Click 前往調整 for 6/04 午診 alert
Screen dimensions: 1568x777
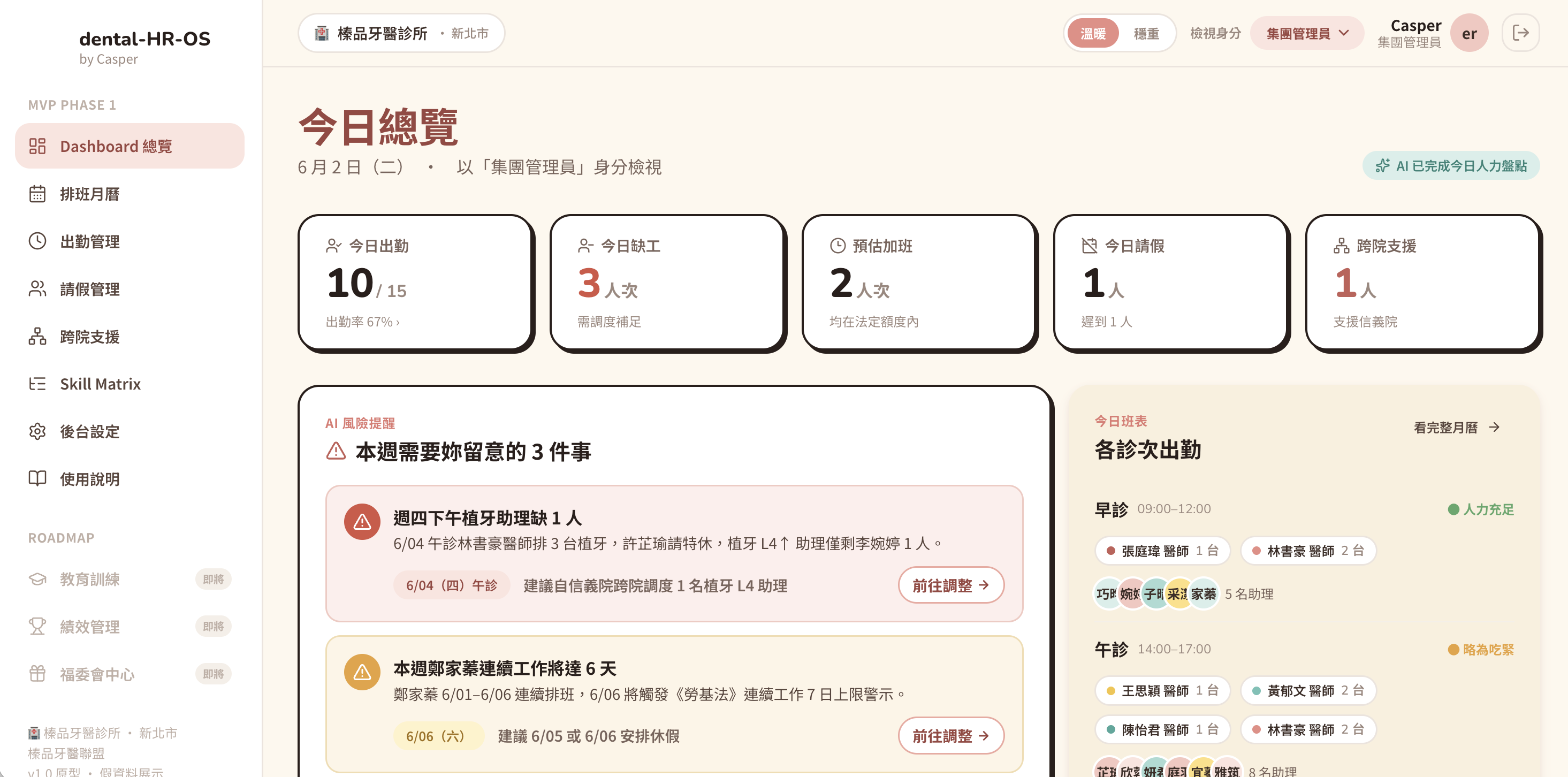point(951,585)
